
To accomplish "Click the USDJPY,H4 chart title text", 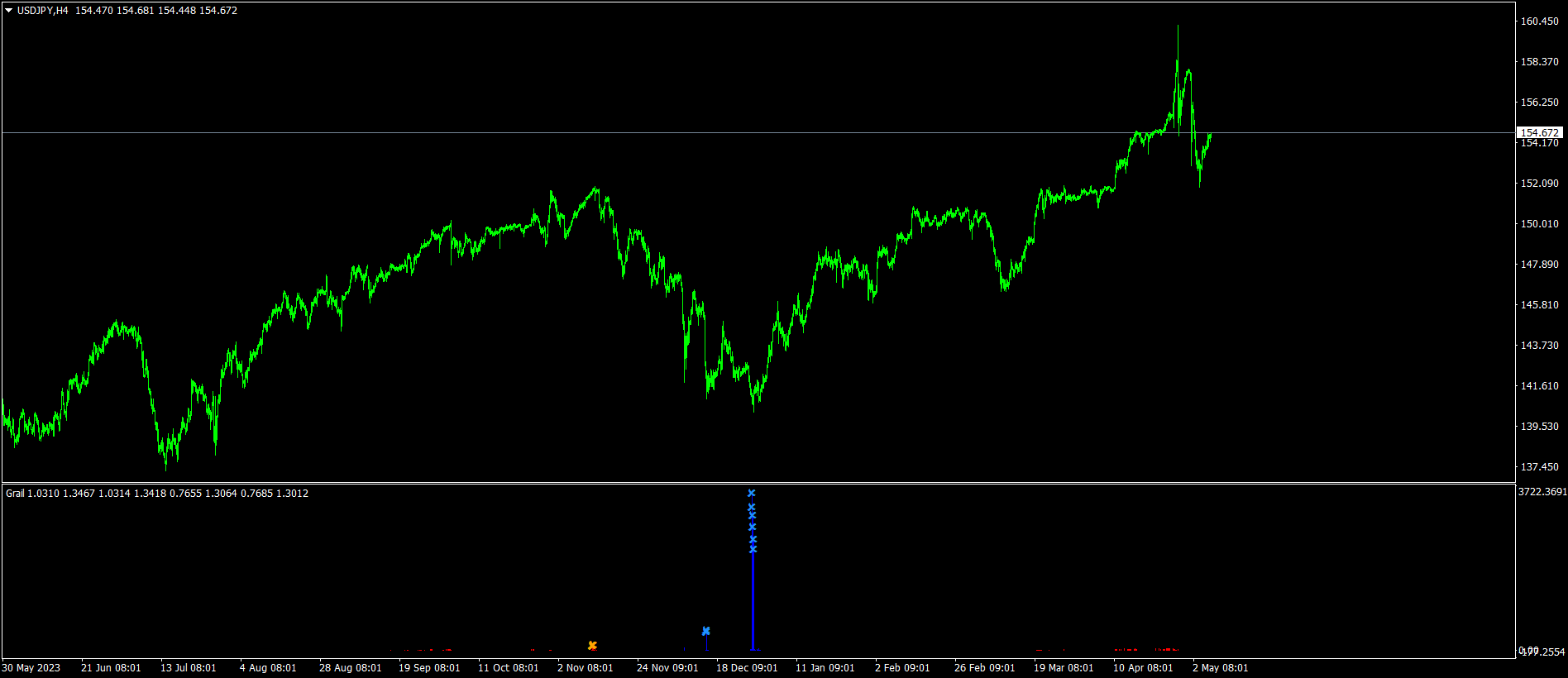I will point(43,11).
